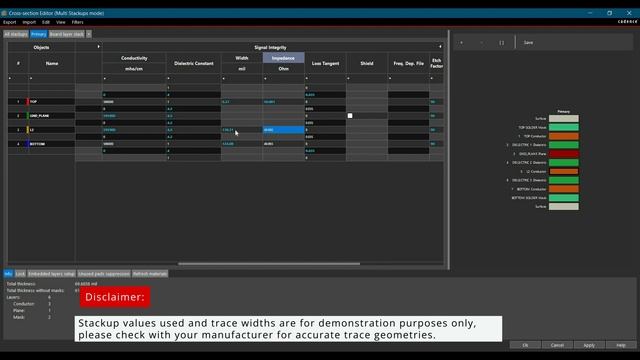The height and width of the screenshot is (360, 640).
Task: Click the Loss Tangent column header
Action: click(325, 63)
